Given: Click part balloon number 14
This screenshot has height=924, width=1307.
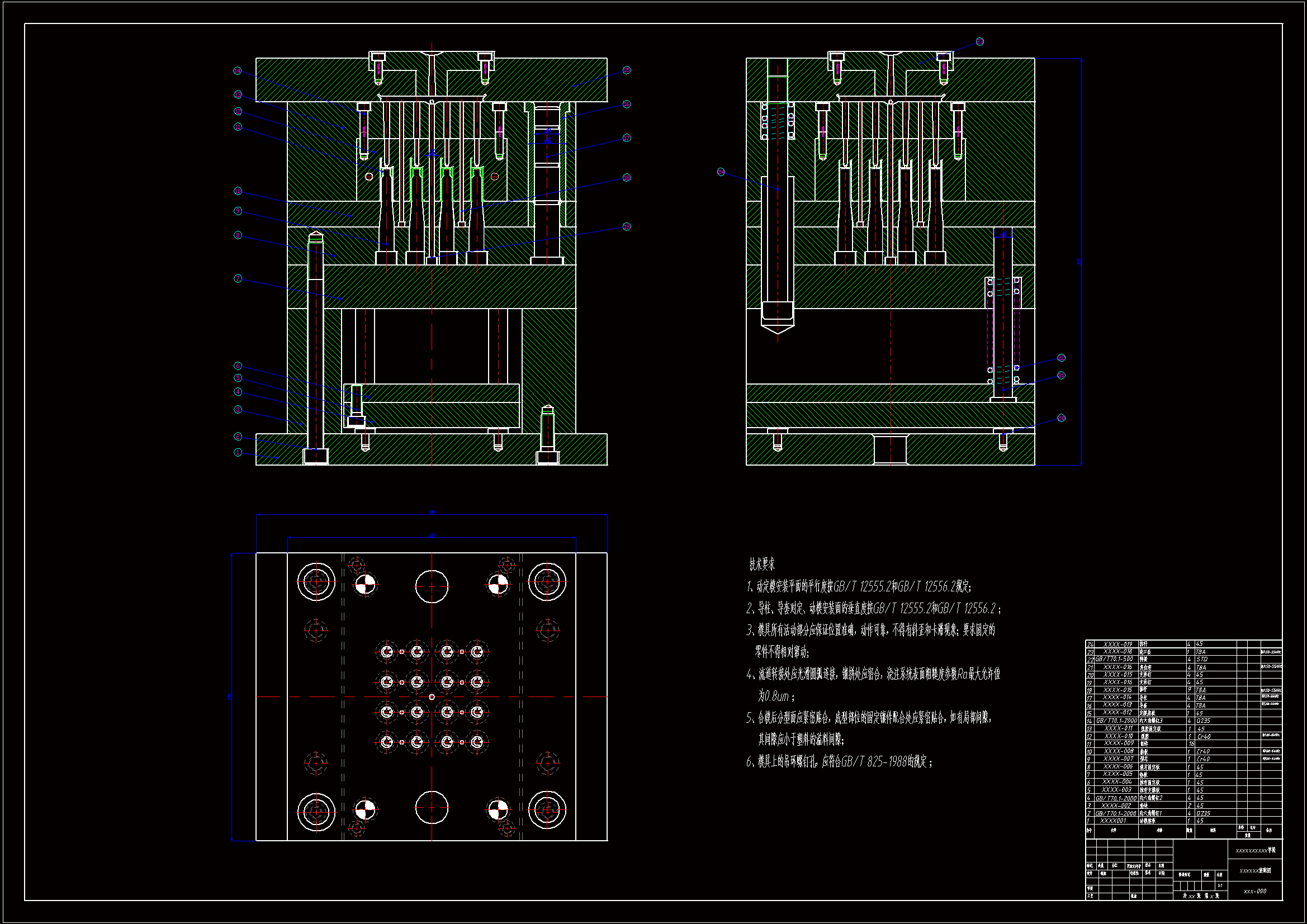Looking at the screenshot, I should (238, 71).
